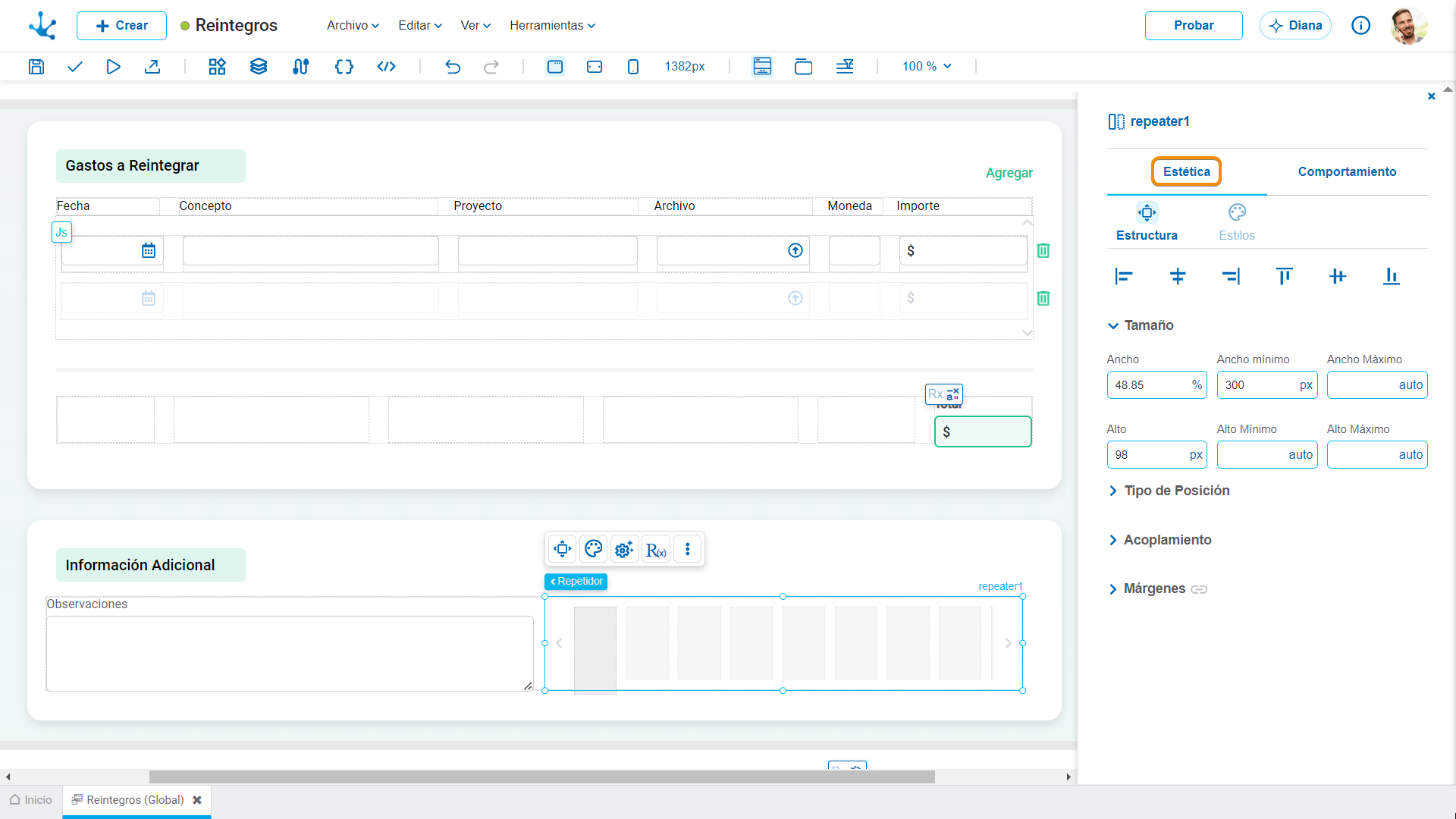Click the Probar button
Image resolution: width=1456 pixels, height=819 pixels.
[x=1194, y=26]
